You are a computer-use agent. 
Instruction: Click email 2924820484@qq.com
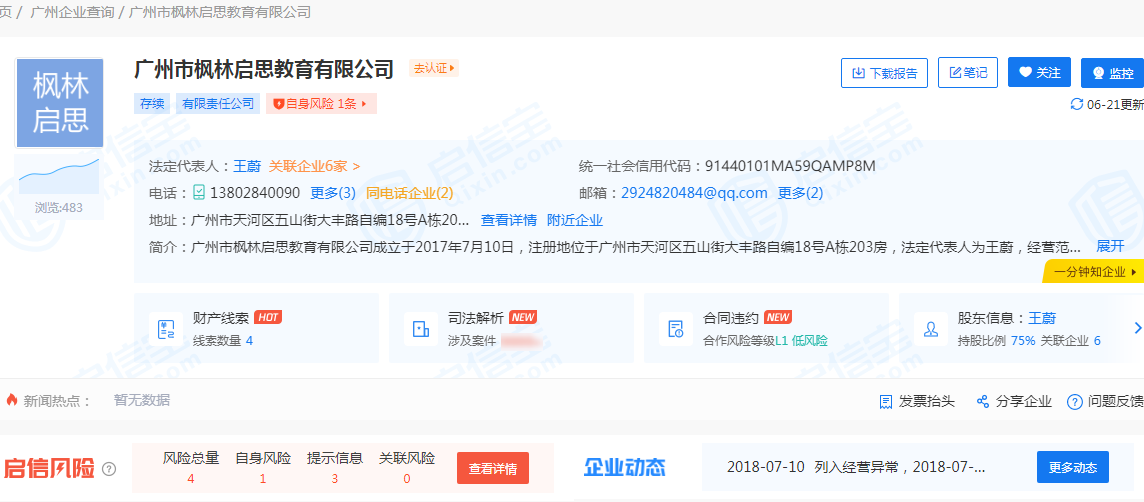694,193
